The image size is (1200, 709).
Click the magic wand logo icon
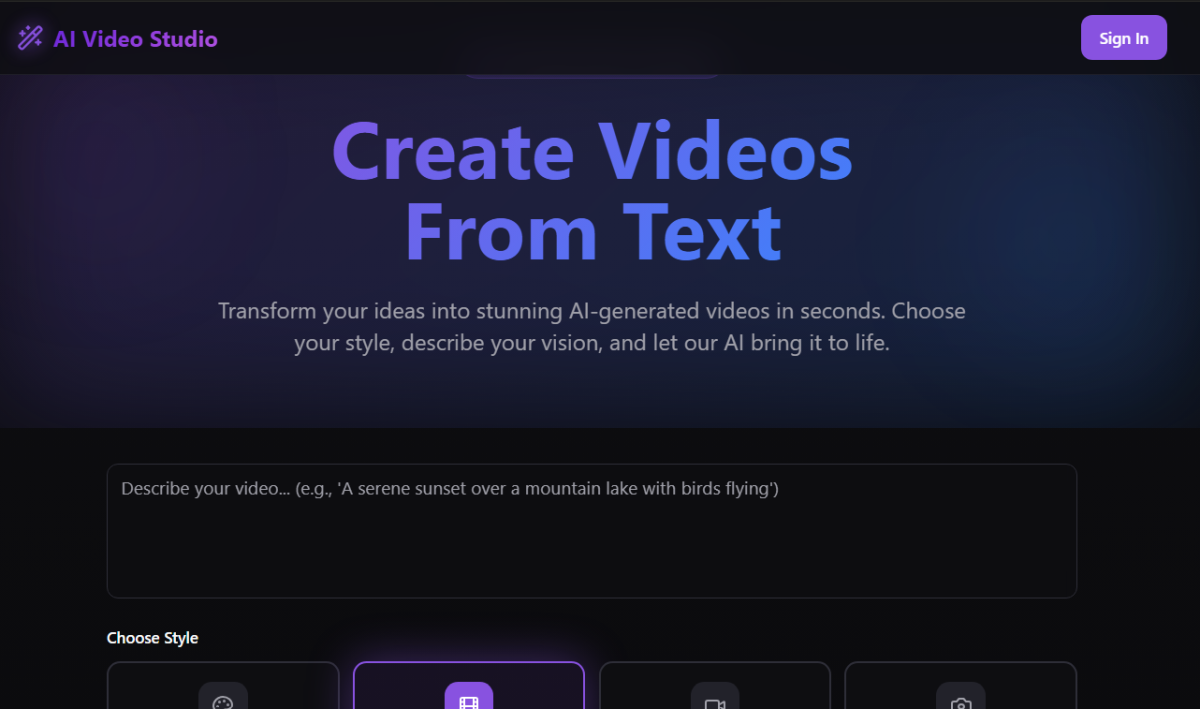30,39
